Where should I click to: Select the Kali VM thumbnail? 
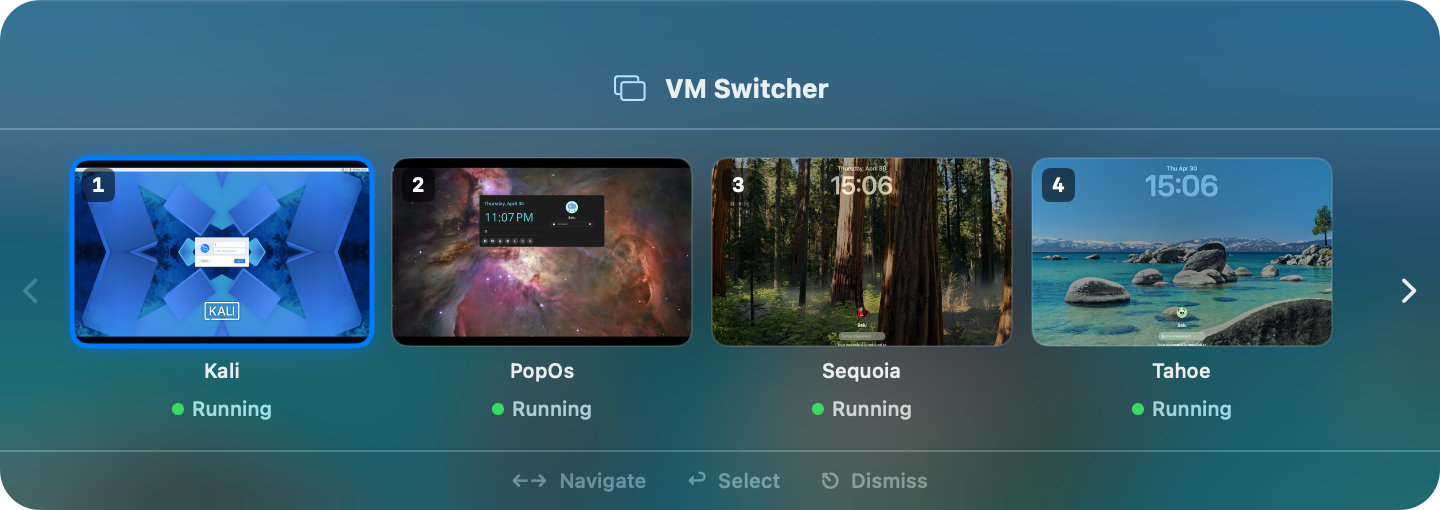click(222, 252)
